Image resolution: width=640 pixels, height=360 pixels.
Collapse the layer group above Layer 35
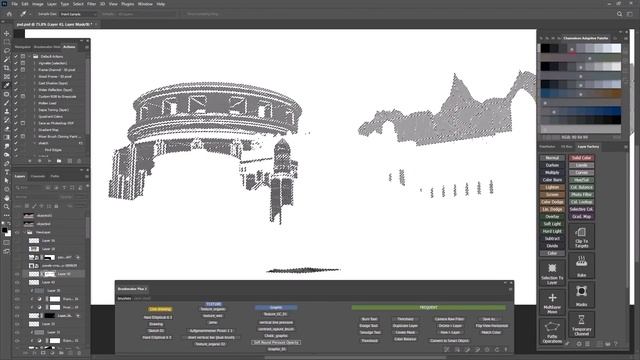(x=24, y=232)
